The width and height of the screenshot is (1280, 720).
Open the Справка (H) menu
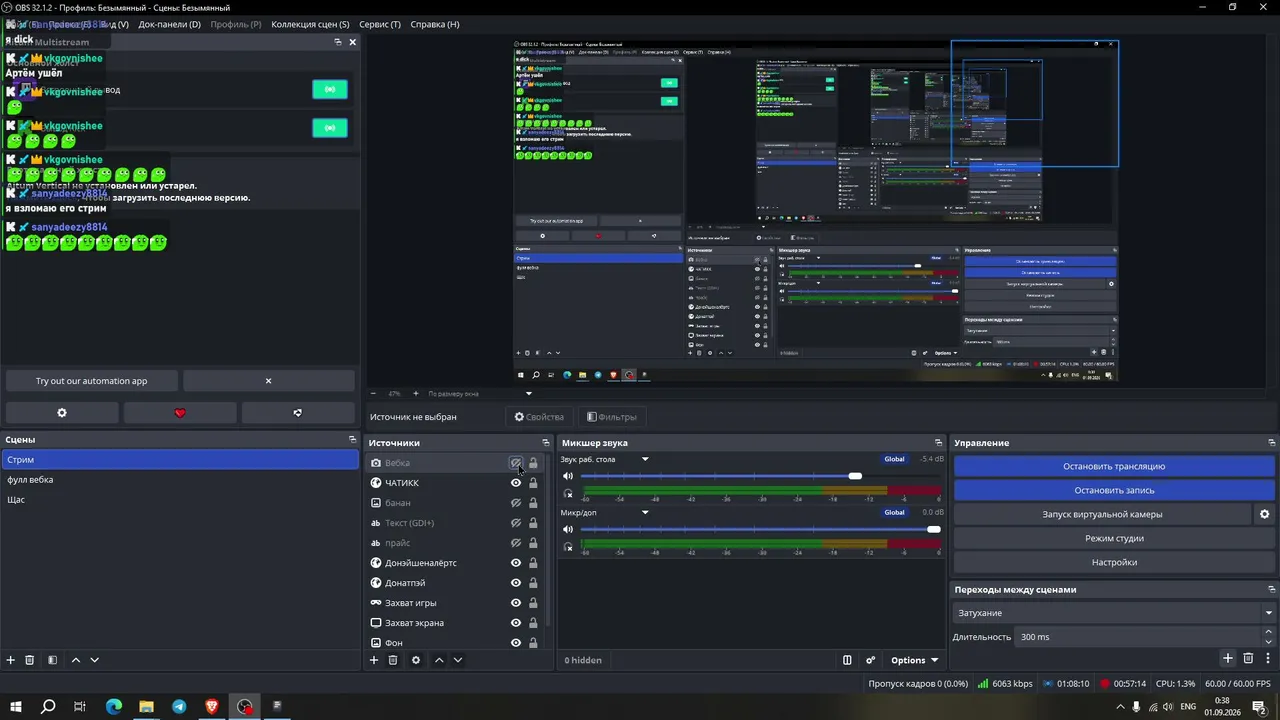(x=435, y=24)
